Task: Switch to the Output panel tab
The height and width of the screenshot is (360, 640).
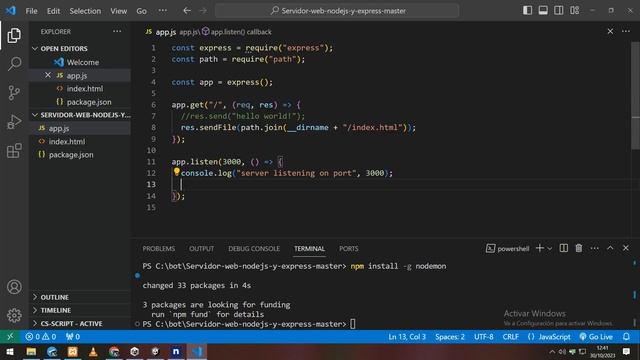Action: [x=201, y=249]
